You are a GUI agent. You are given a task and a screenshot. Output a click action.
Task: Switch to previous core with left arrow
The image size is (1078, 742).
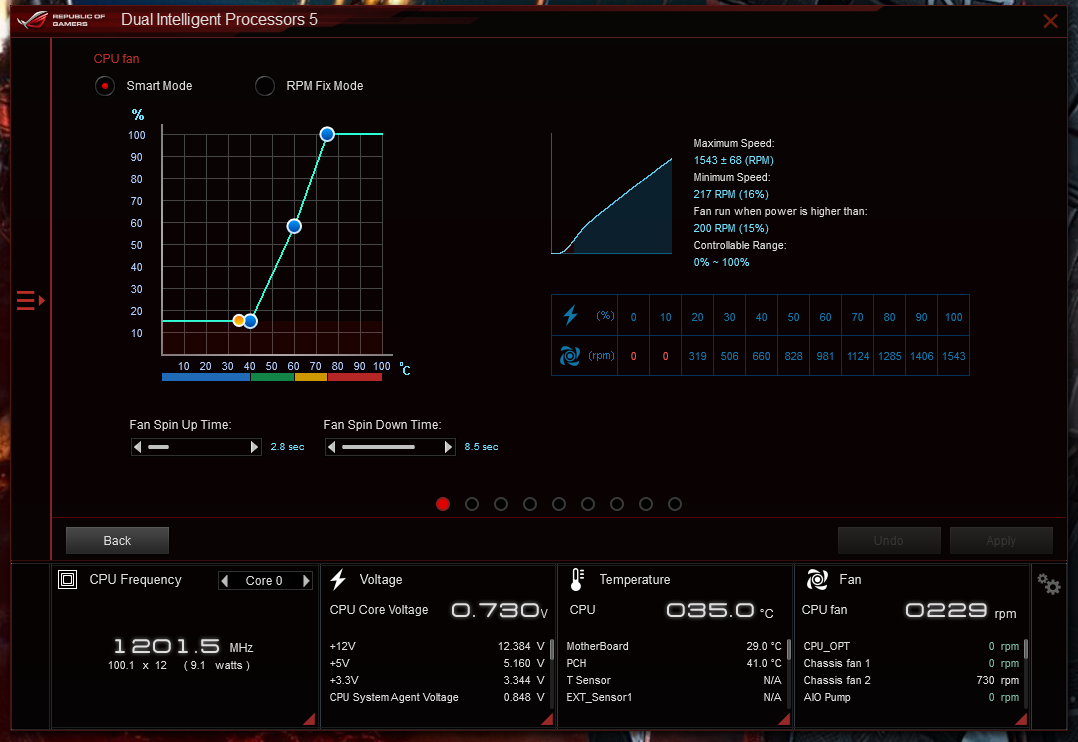[x=225, y=580]
